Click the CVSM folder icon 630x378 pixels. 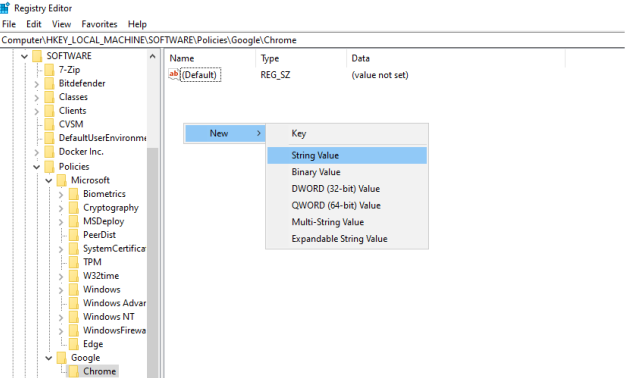tap(49, 125)
